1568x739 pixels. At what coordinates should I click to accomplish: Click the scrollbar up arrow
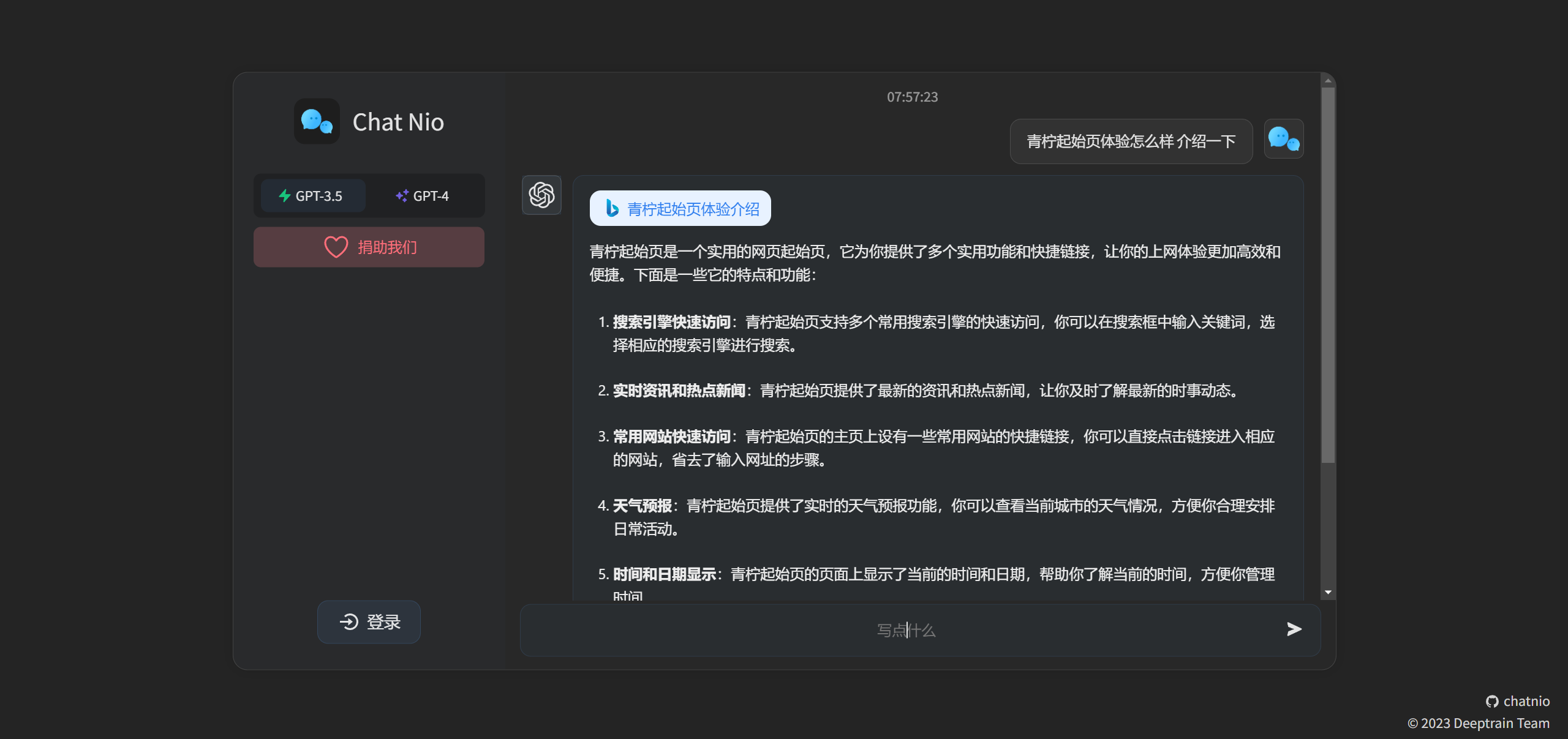(1328, 80)
